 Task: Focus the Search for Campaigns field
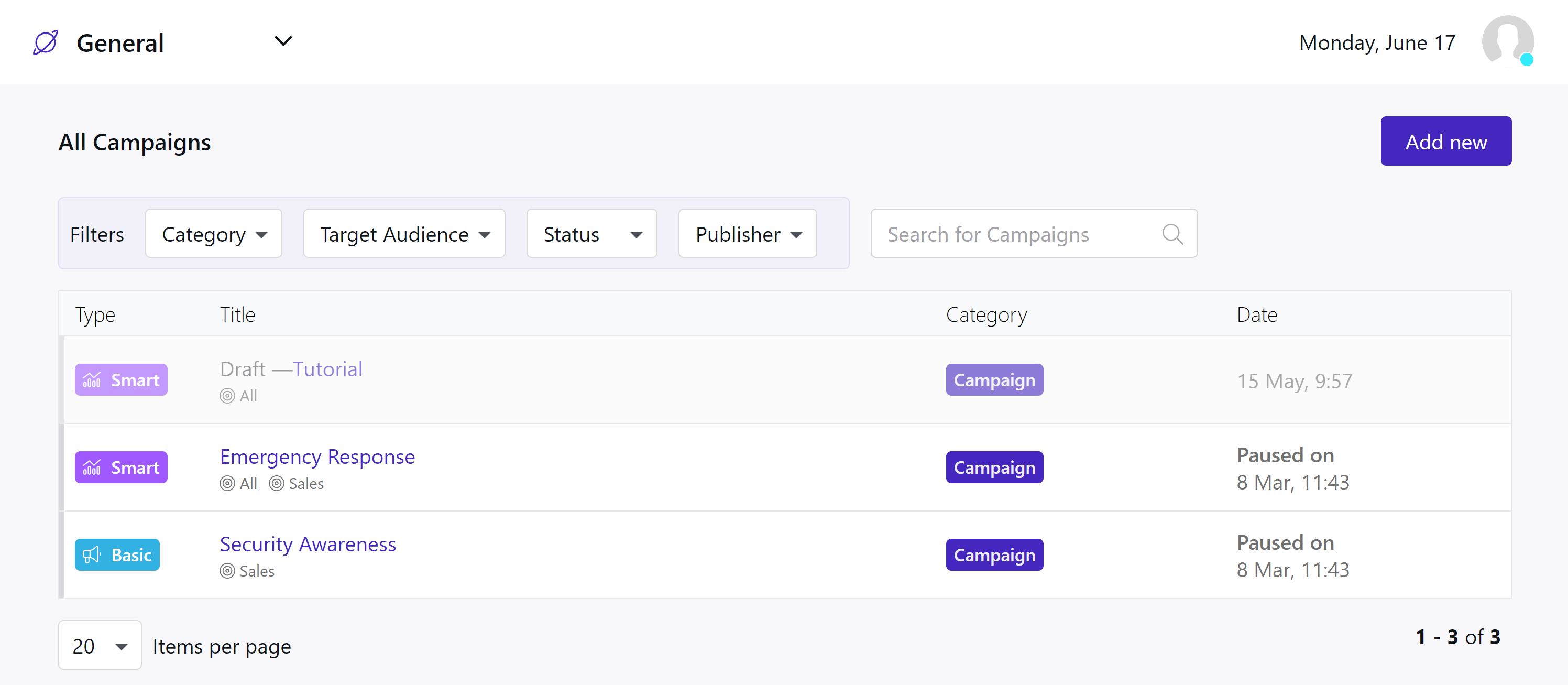1034,234
